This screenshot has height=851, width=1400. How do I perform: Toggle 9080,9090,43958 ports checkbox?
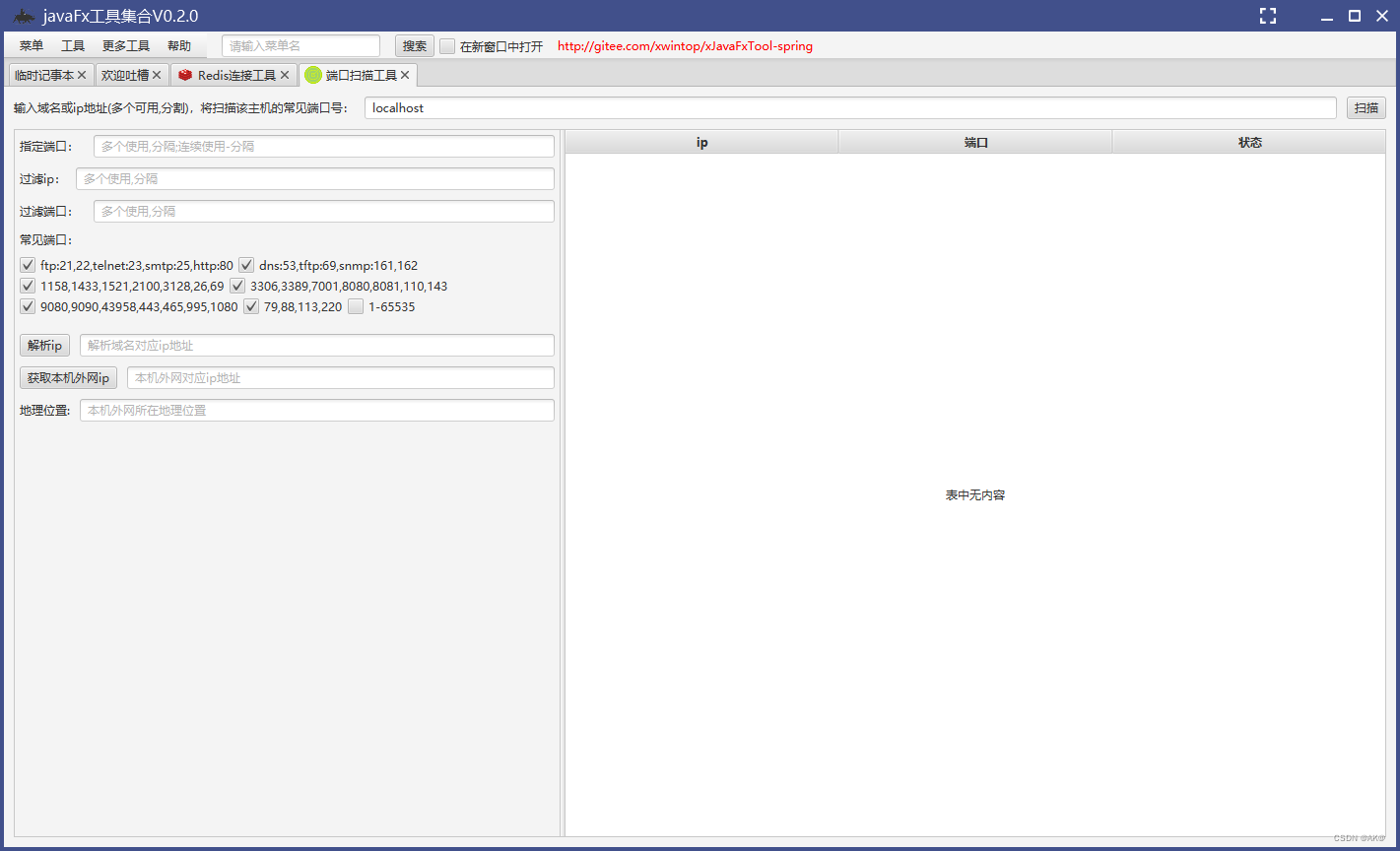[28, 306]
